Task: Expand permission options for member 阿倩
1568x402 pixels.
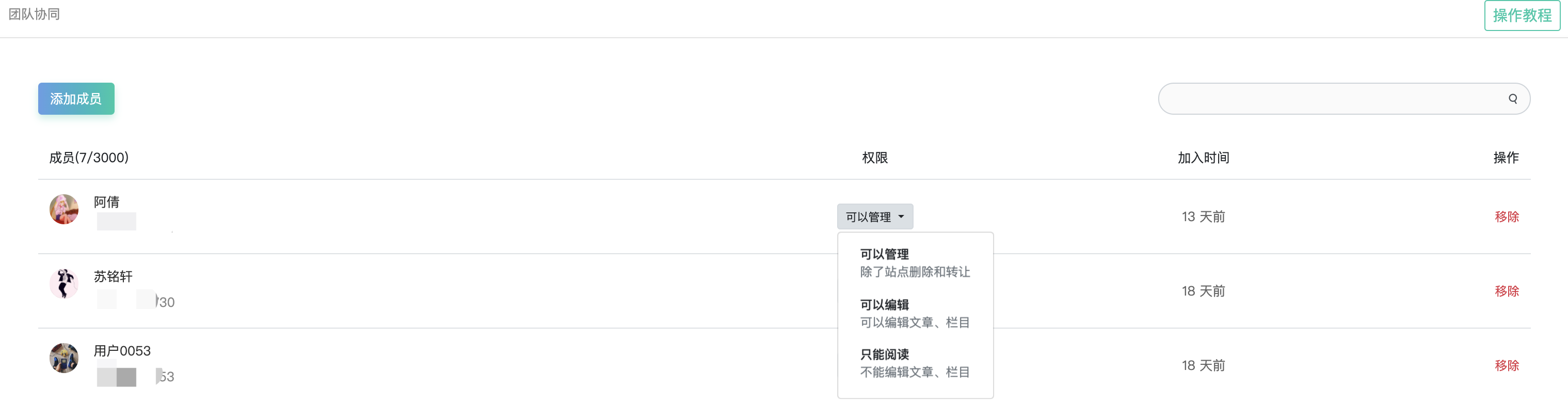Action: pos(875,216)
